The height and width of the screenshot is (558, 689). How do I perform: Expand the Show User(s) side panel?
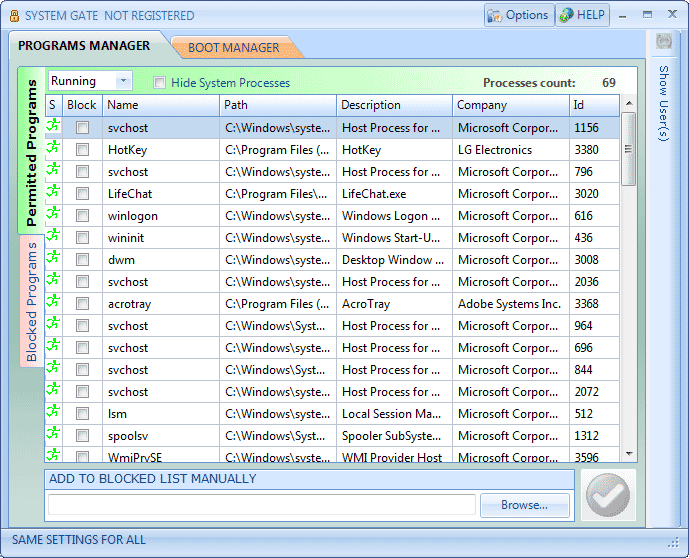(x=664, y=104)
